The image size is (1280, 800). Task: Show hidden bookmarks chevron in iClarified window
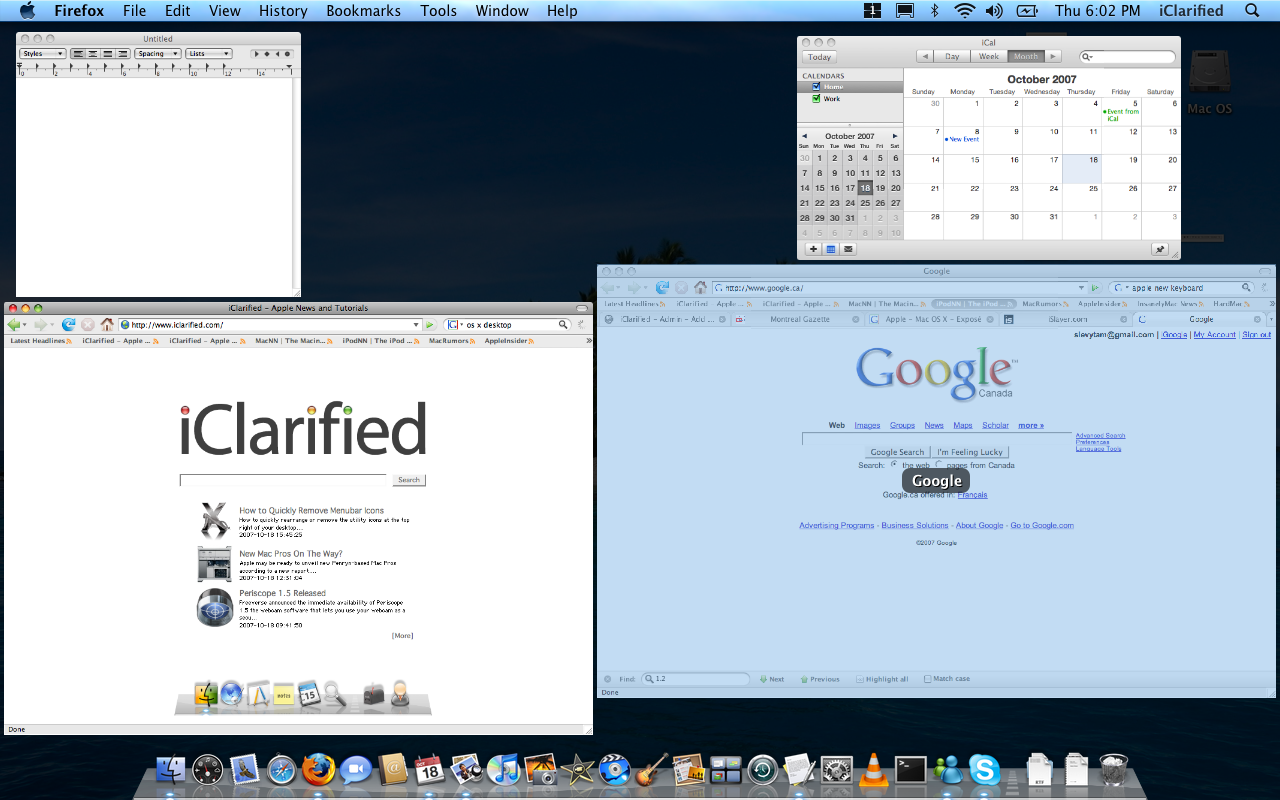(x=588, y=341)
